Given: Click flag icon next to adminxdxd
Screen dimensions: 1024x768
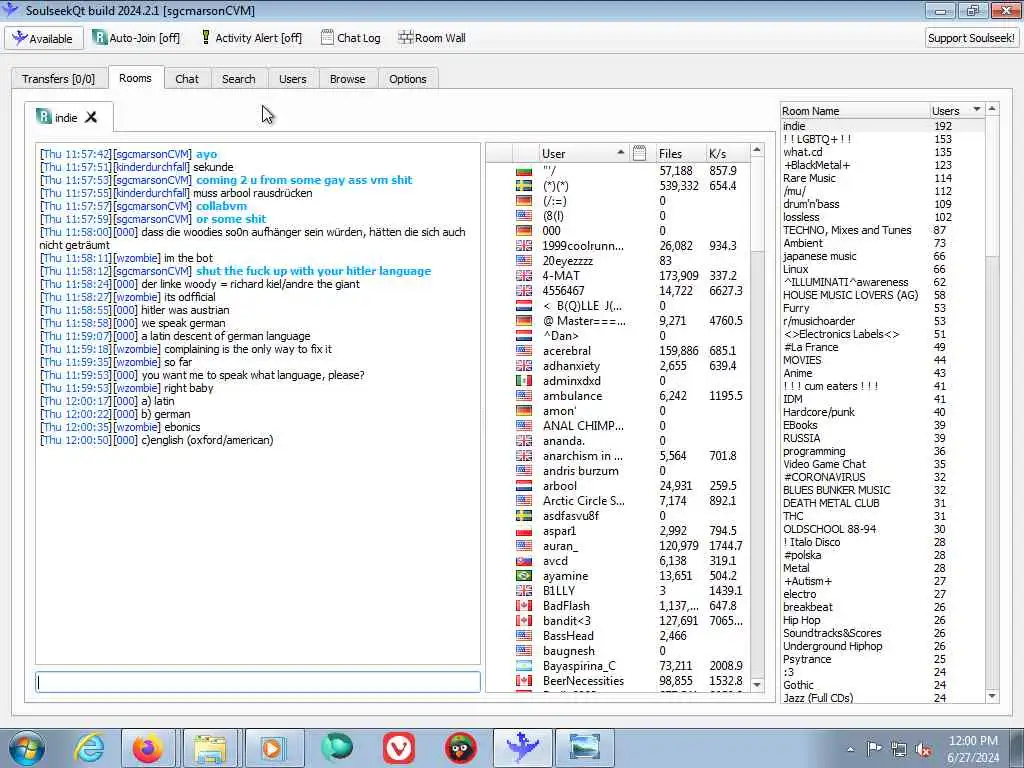Looking at the screenshot, I should click(524, 381).
